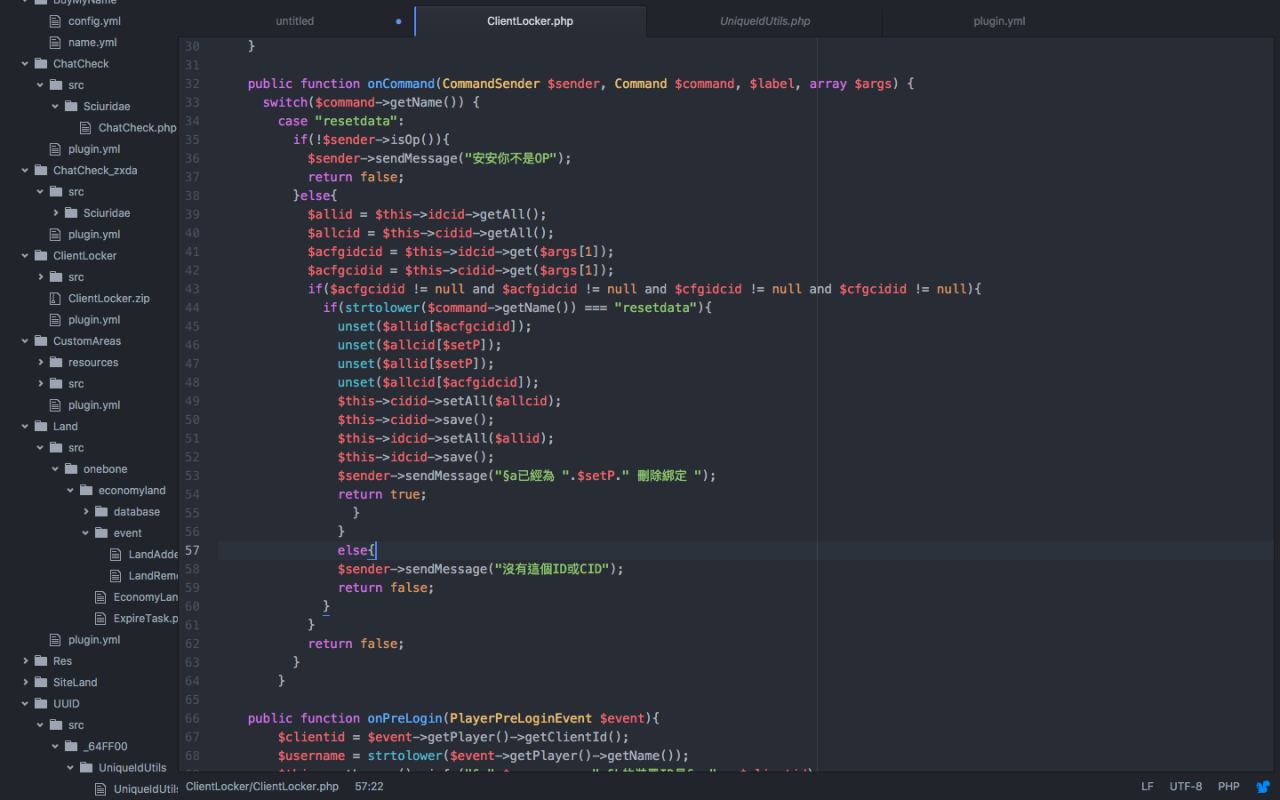The width and height of the screenshot is (1280, 800).
Task: Click the "resetdata" case string on line 34
Action: click(x=357, y=121)
